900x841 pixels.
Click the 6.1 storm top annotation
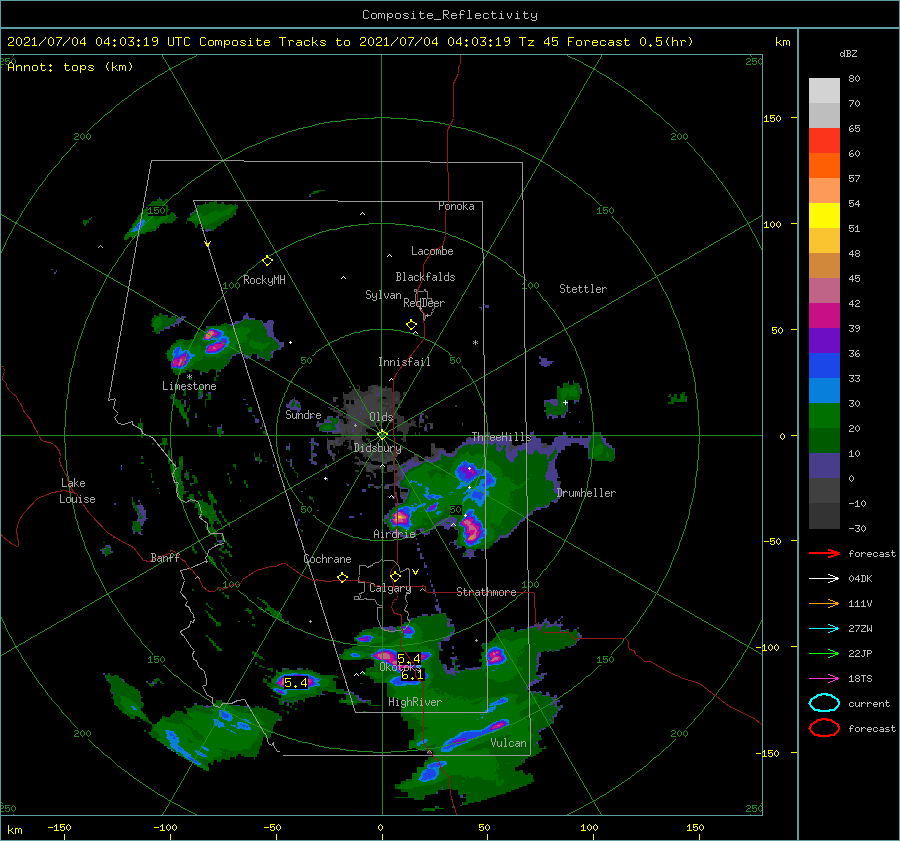tap(412, 675)
